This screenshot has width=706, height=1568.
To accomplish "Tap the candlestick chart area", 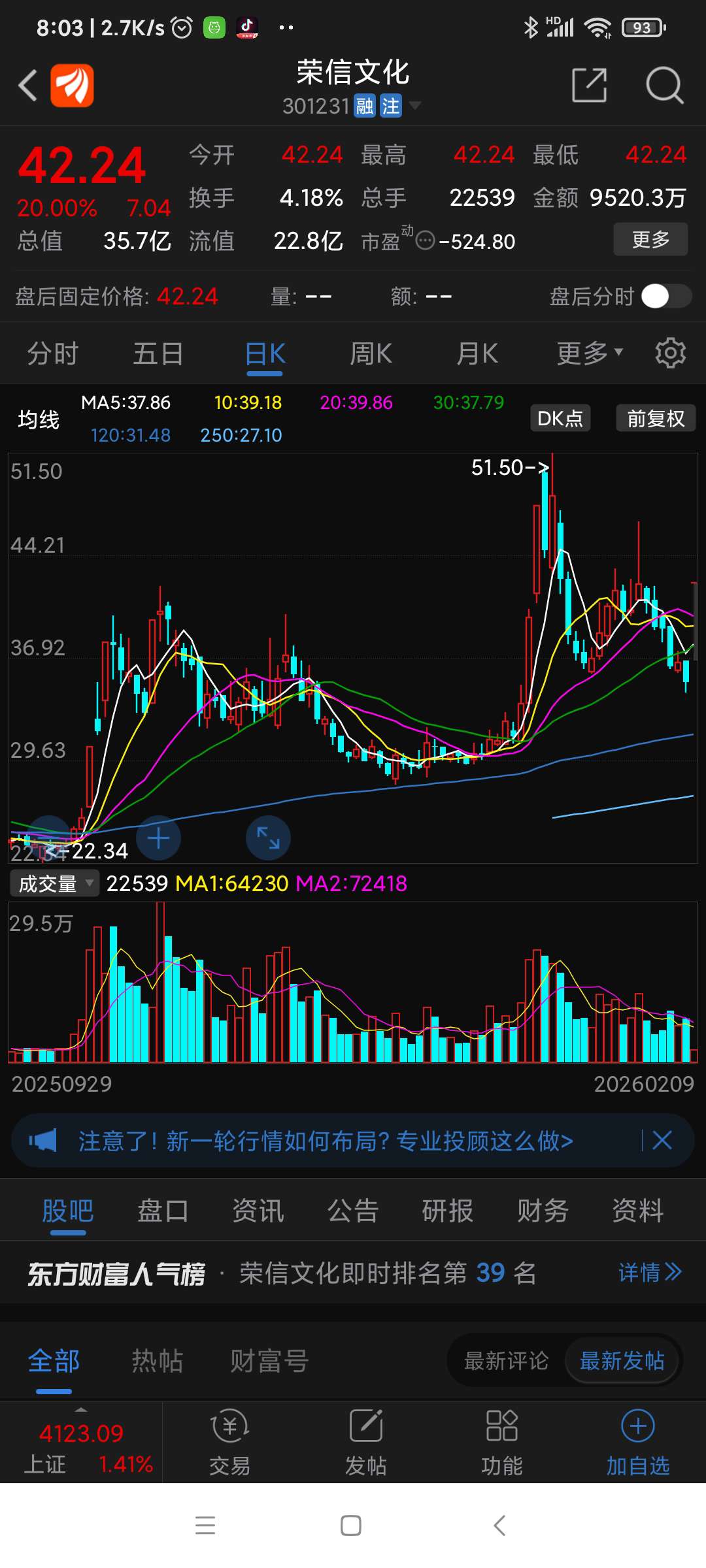I will (x=353, y=658).
